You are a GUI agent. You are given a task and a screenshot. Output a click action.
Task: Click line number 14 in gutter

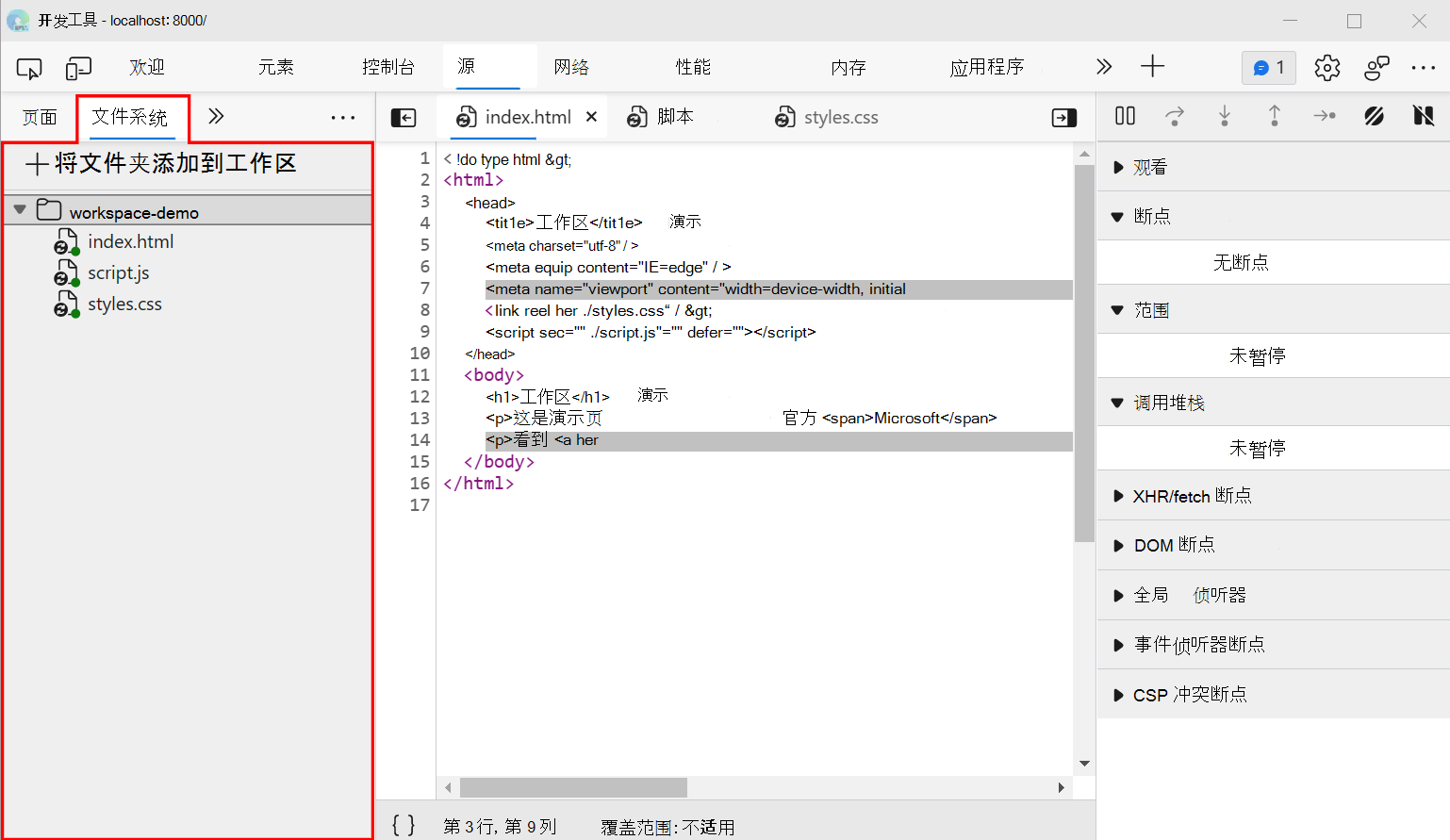click(x=420, y=440)
